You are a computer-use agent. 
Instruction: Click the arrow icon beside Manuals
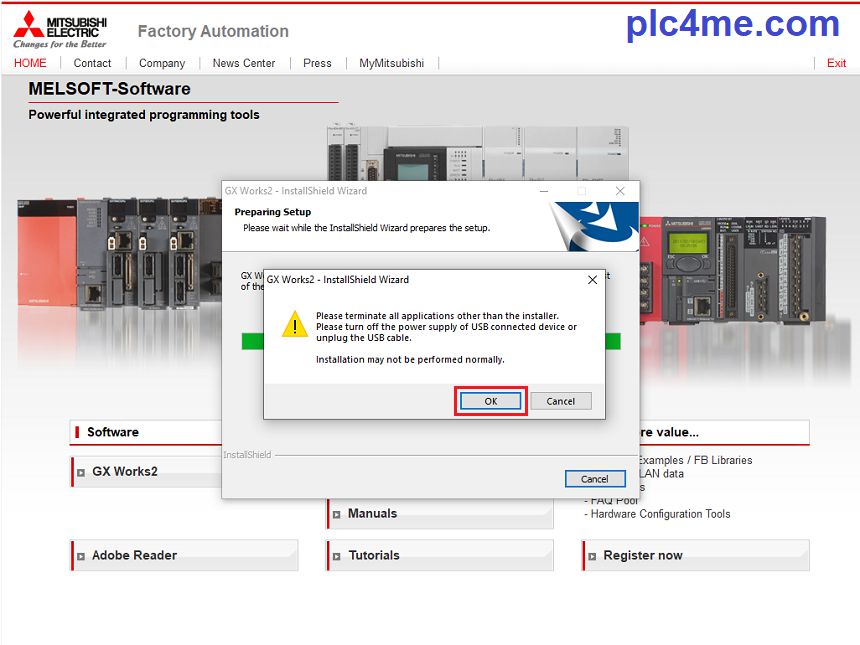pyautogui.click(x=336, y=514)
